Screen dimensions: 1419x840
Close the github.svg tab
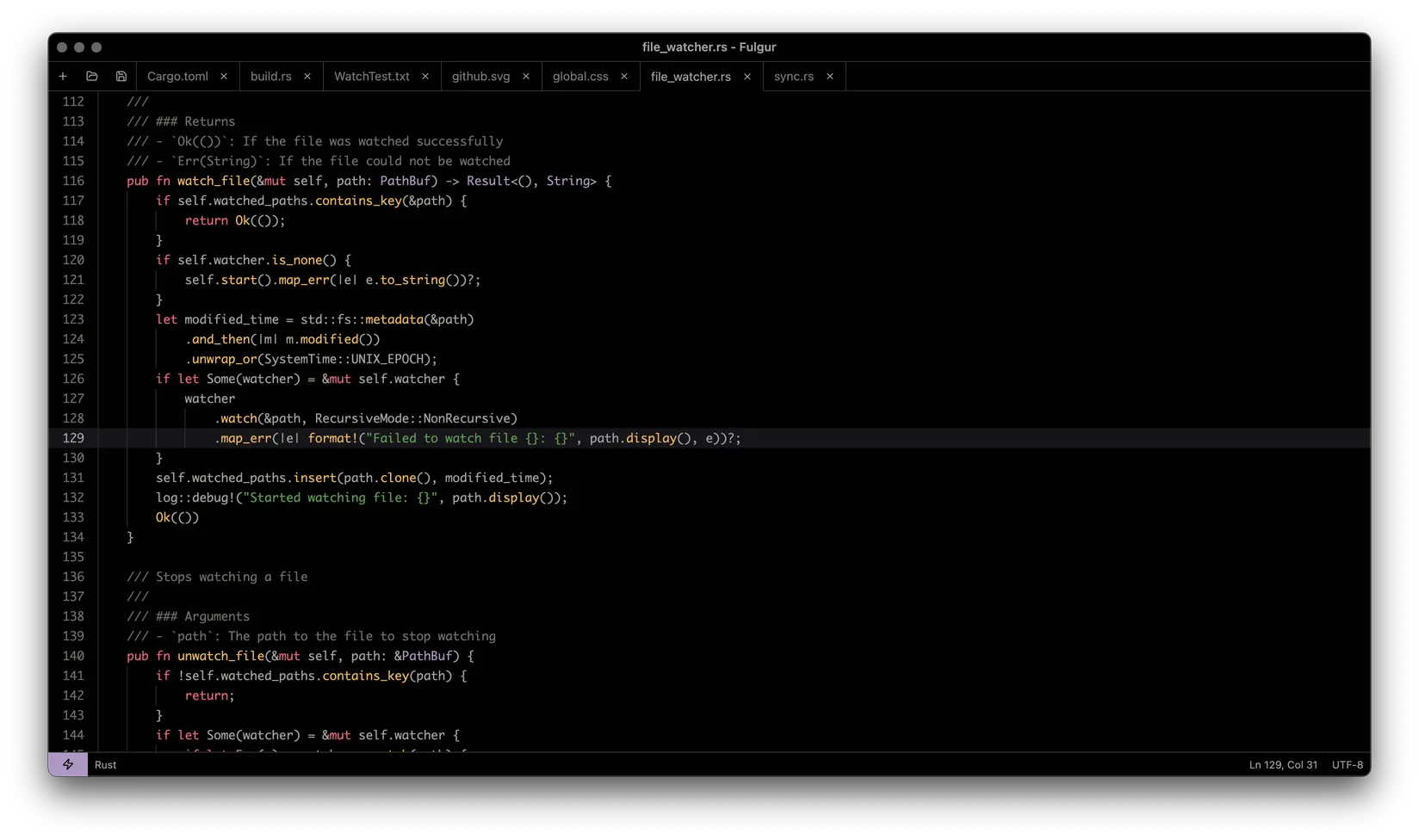click(526, 77)
